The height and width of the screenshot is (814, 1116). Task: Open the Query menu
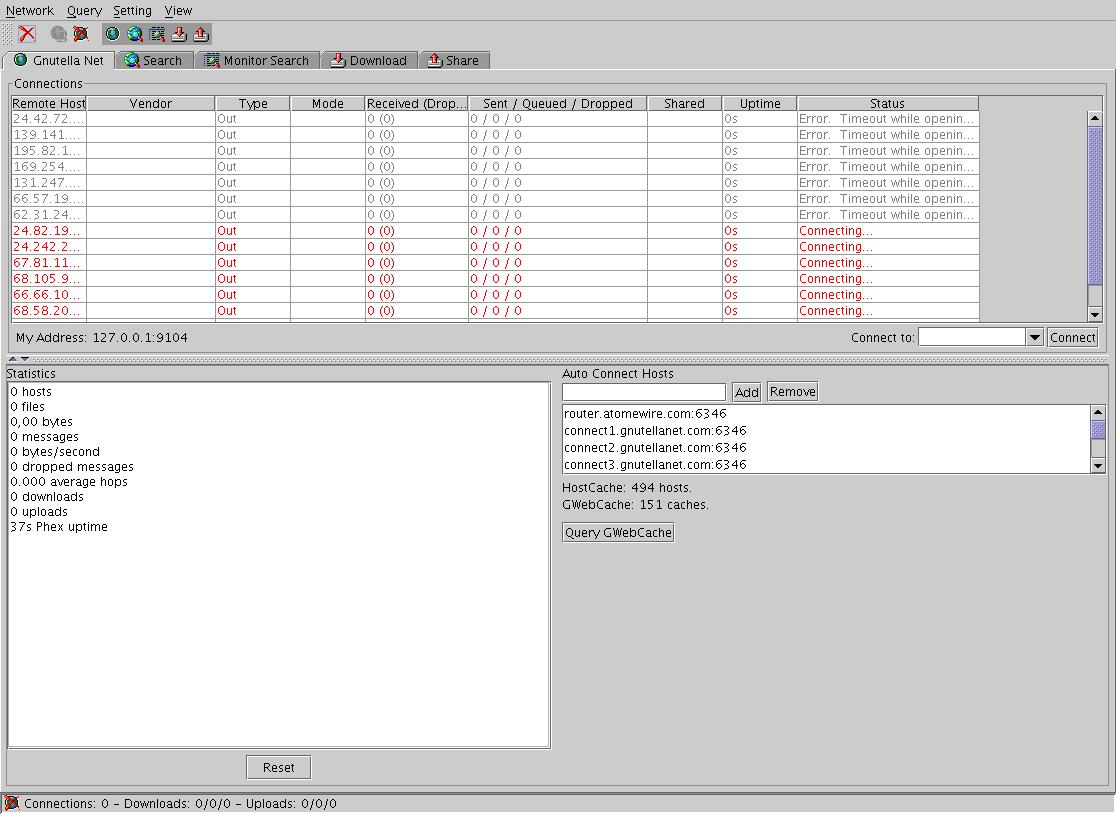click(x=84, y=11)
